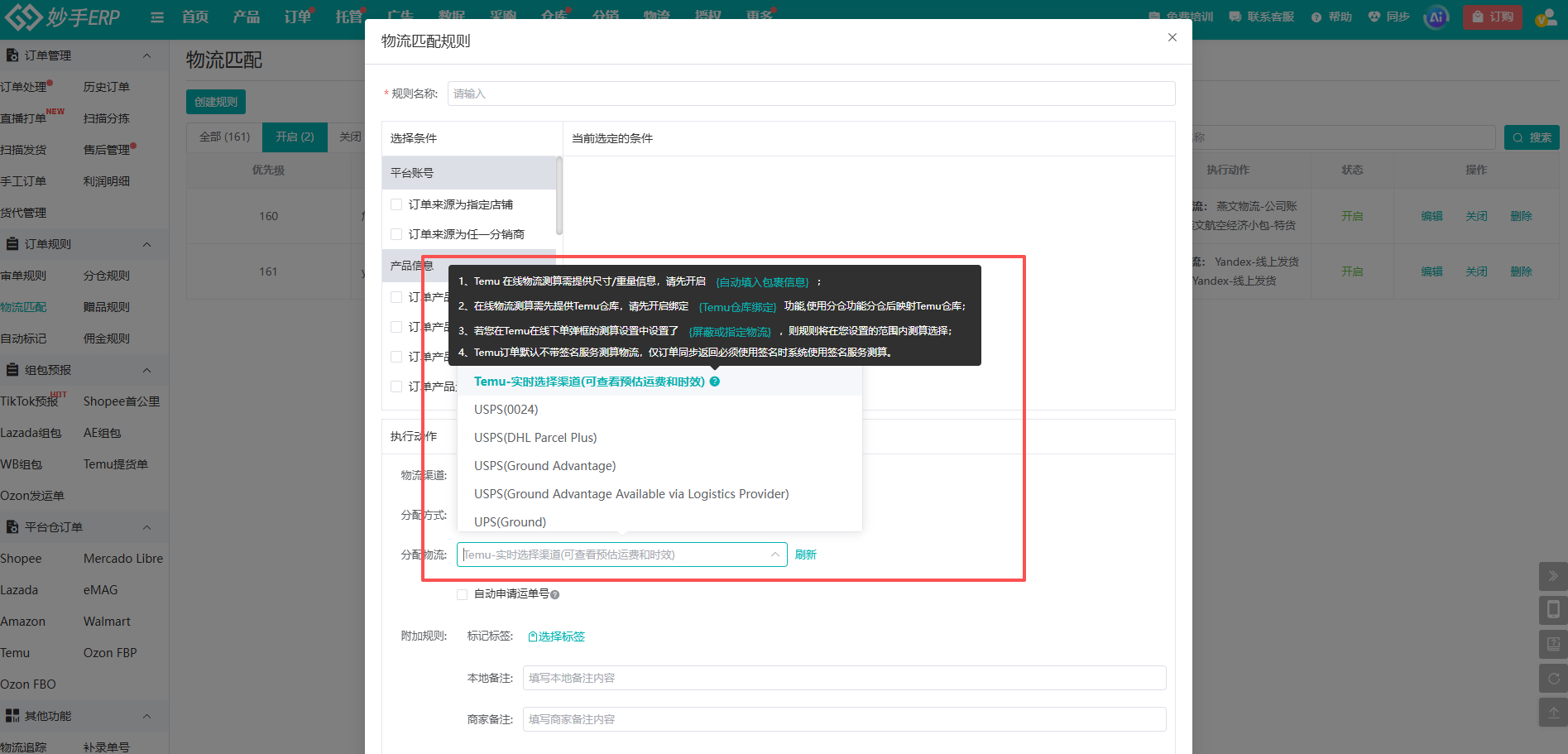Click the 组包预报 section icon
The height and width of the screenshot is (754, 1568).
[x=12, y=370]
